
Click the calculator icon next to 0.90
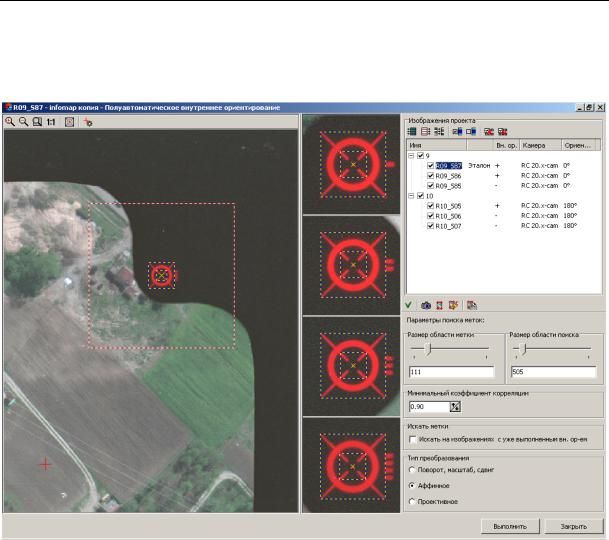click(455, 407)
